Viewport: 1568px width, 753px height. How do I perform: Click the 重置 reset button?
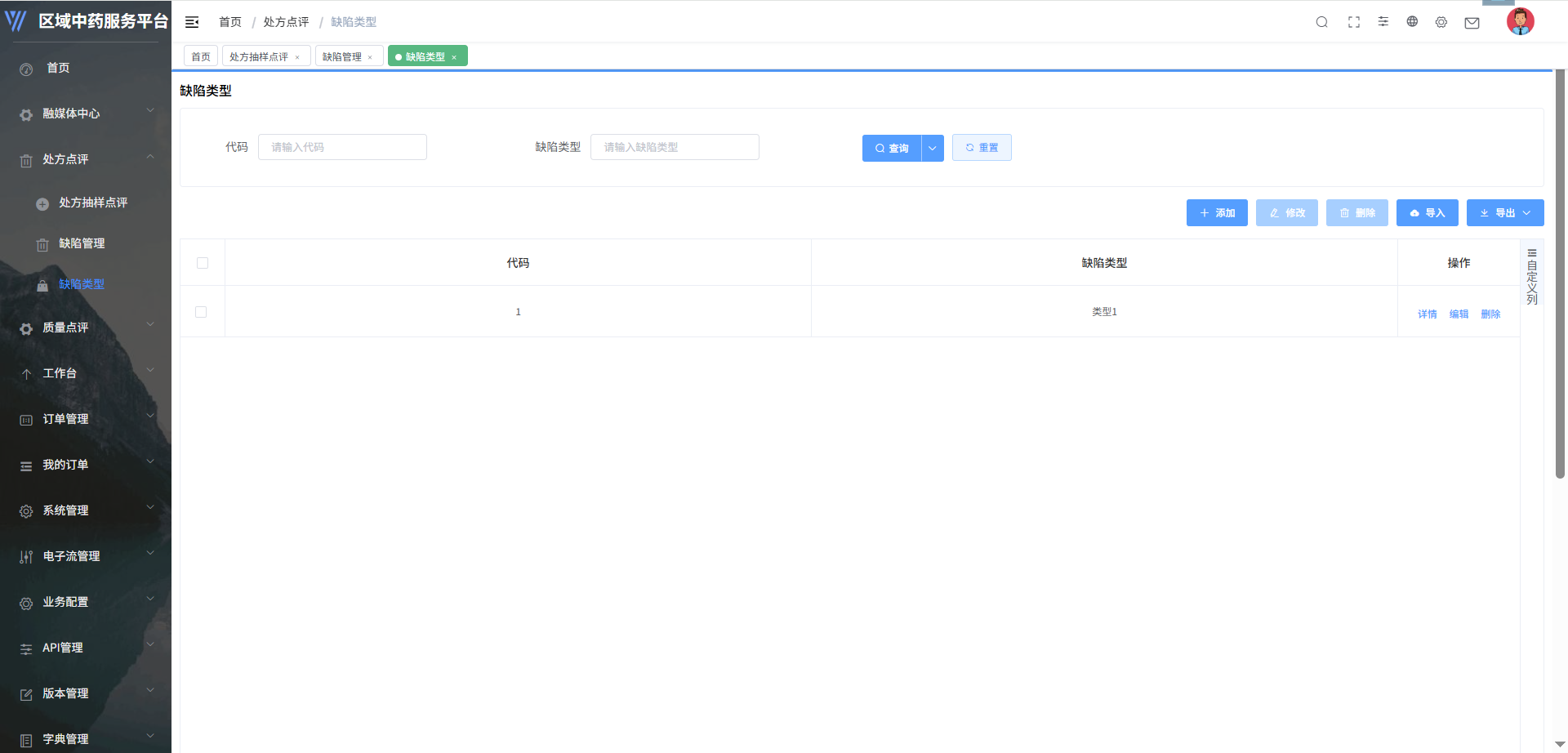pyautogui.click(x=982, y=148)
